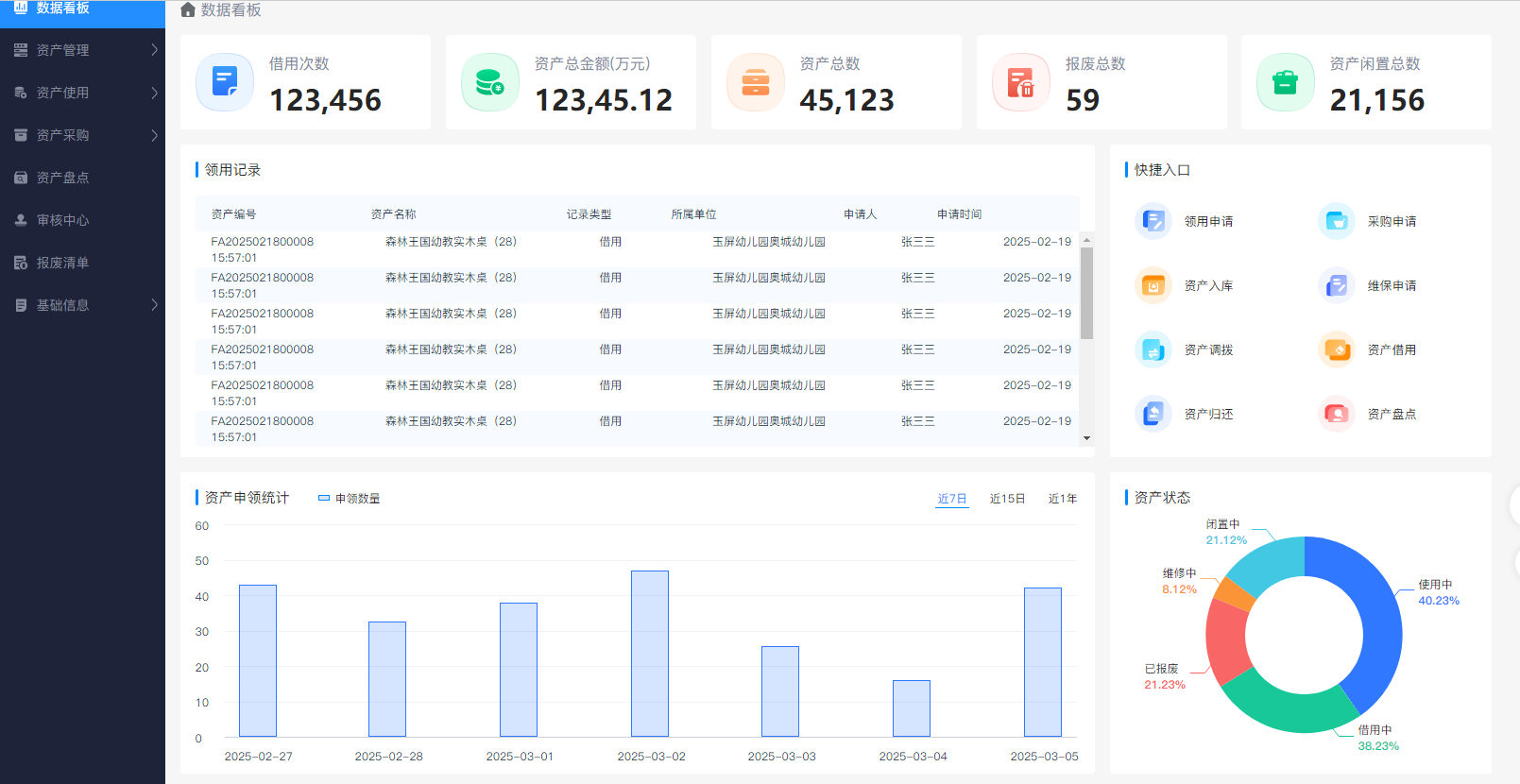Viewport: 1520px width, 784px height.
Task: Click the 资产盘点 shortcut label
Action: pos(1392,414)
